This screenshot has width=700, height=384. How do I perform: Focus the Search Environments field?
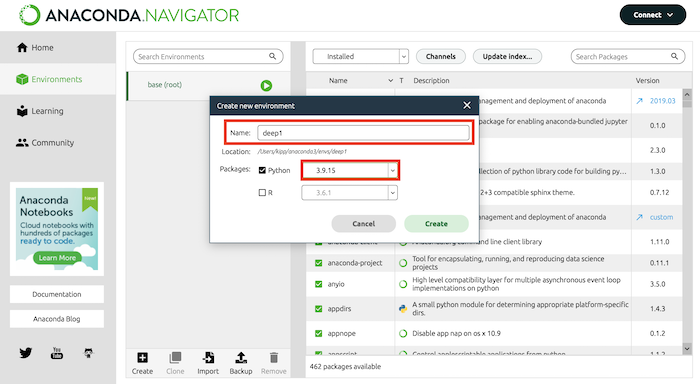208,56
